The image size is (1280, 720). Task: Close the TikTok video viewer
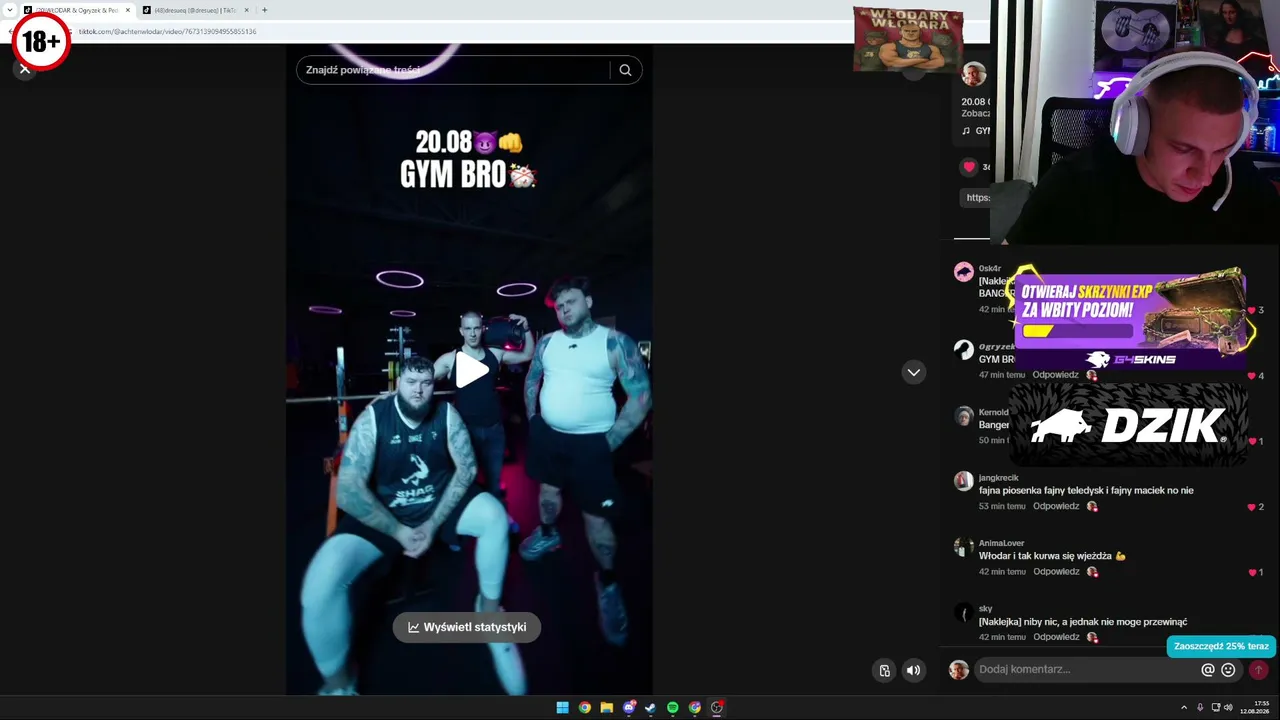[x=25, y=69]
